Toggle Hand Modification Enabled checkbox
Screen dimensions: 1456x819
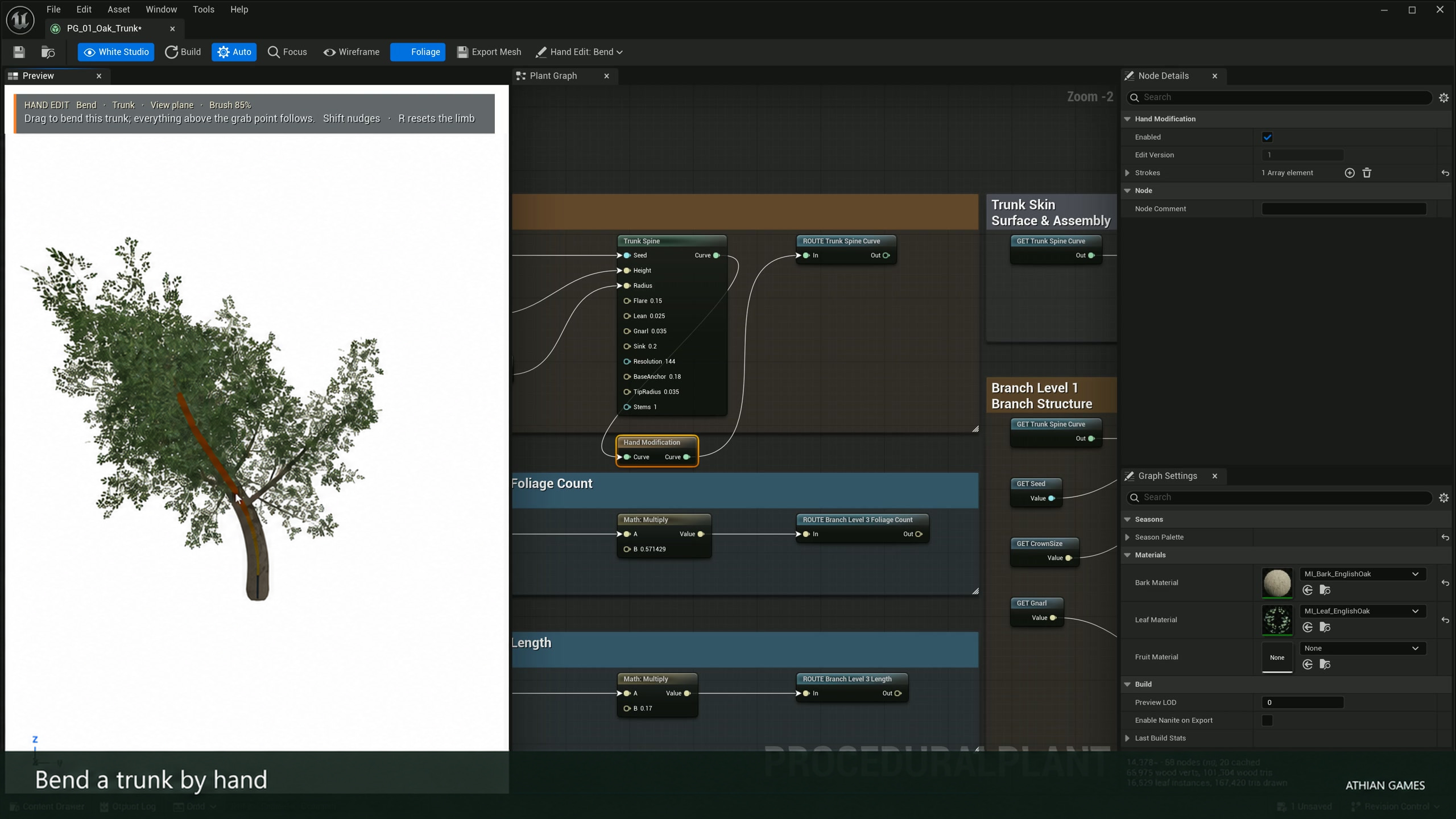pos(1267,137)
